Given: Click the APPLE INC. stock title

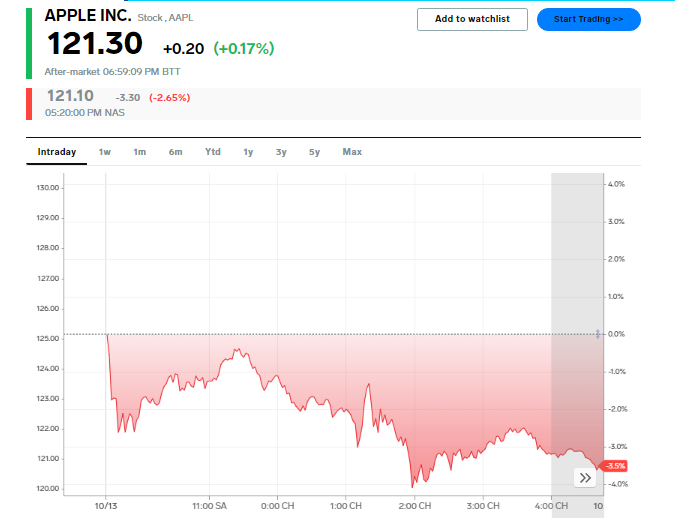Looking at the screenshot, I should coord(87,16).
